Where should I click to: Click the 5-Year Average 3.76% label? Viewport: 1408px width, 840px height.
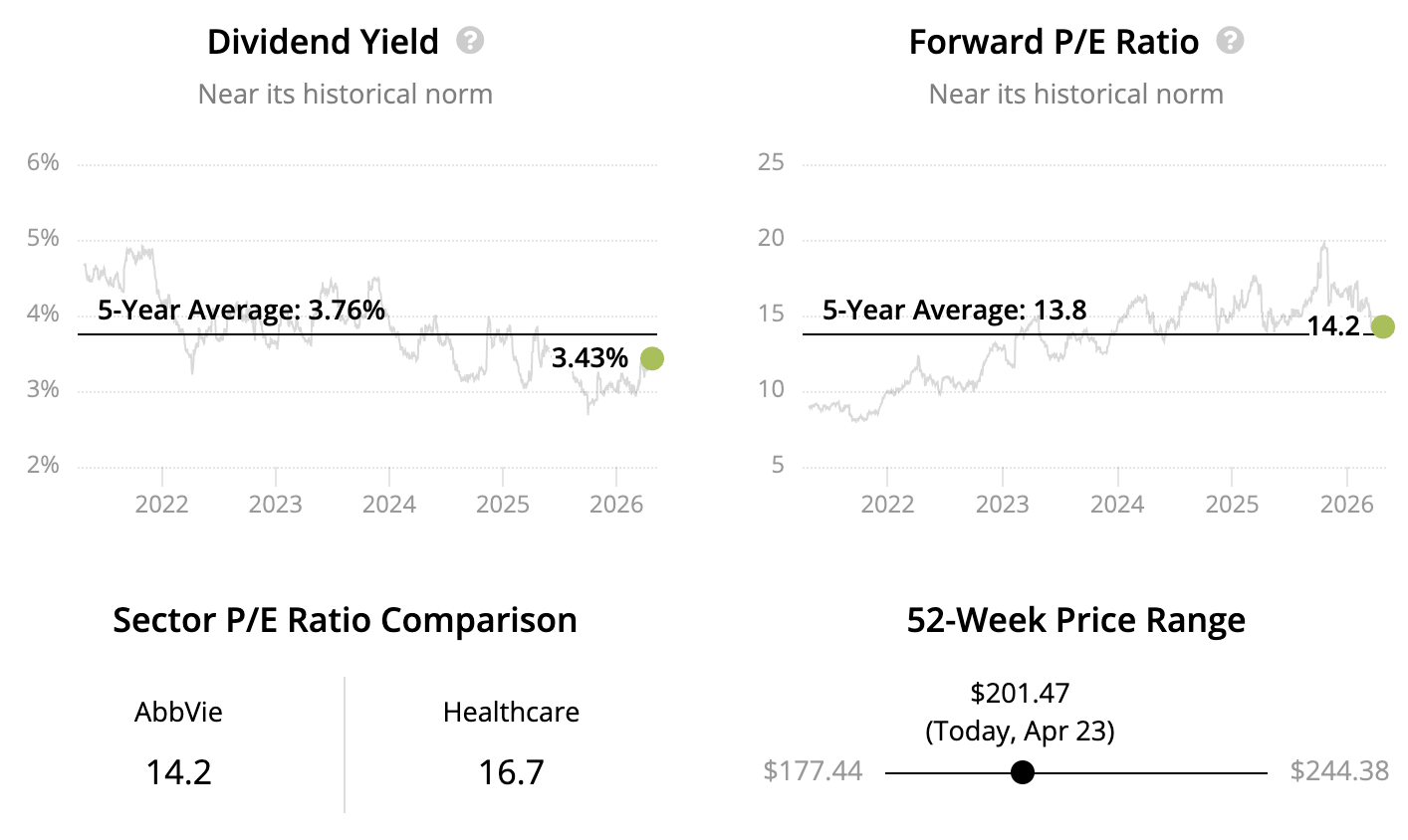(x=241, y=311)
